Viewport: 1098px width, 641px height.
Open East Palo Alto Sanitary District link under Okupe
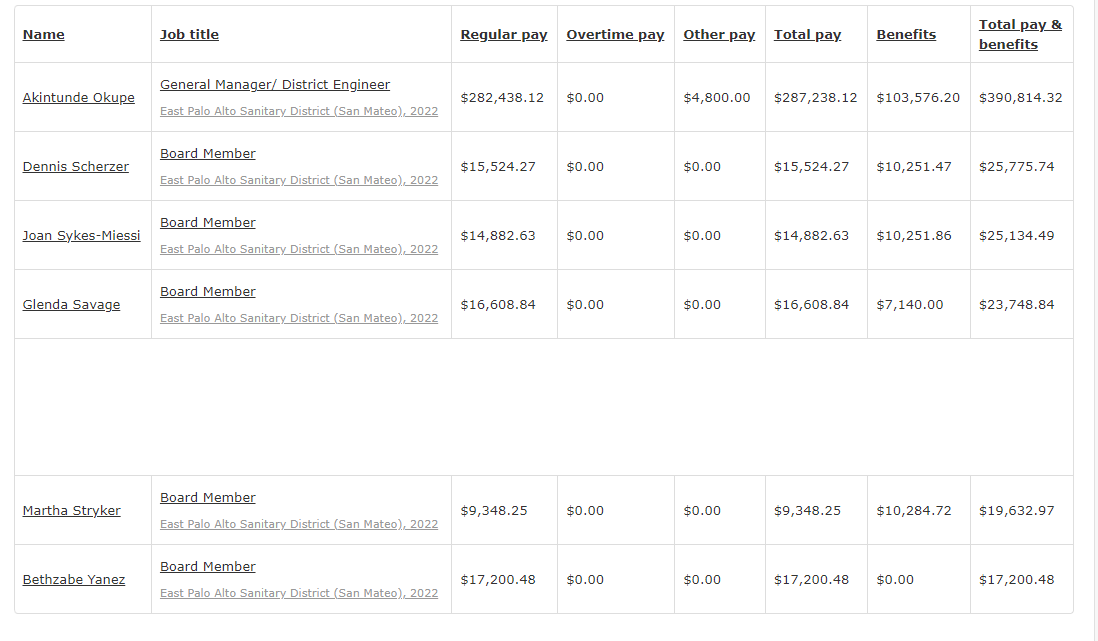pos(299,111)
